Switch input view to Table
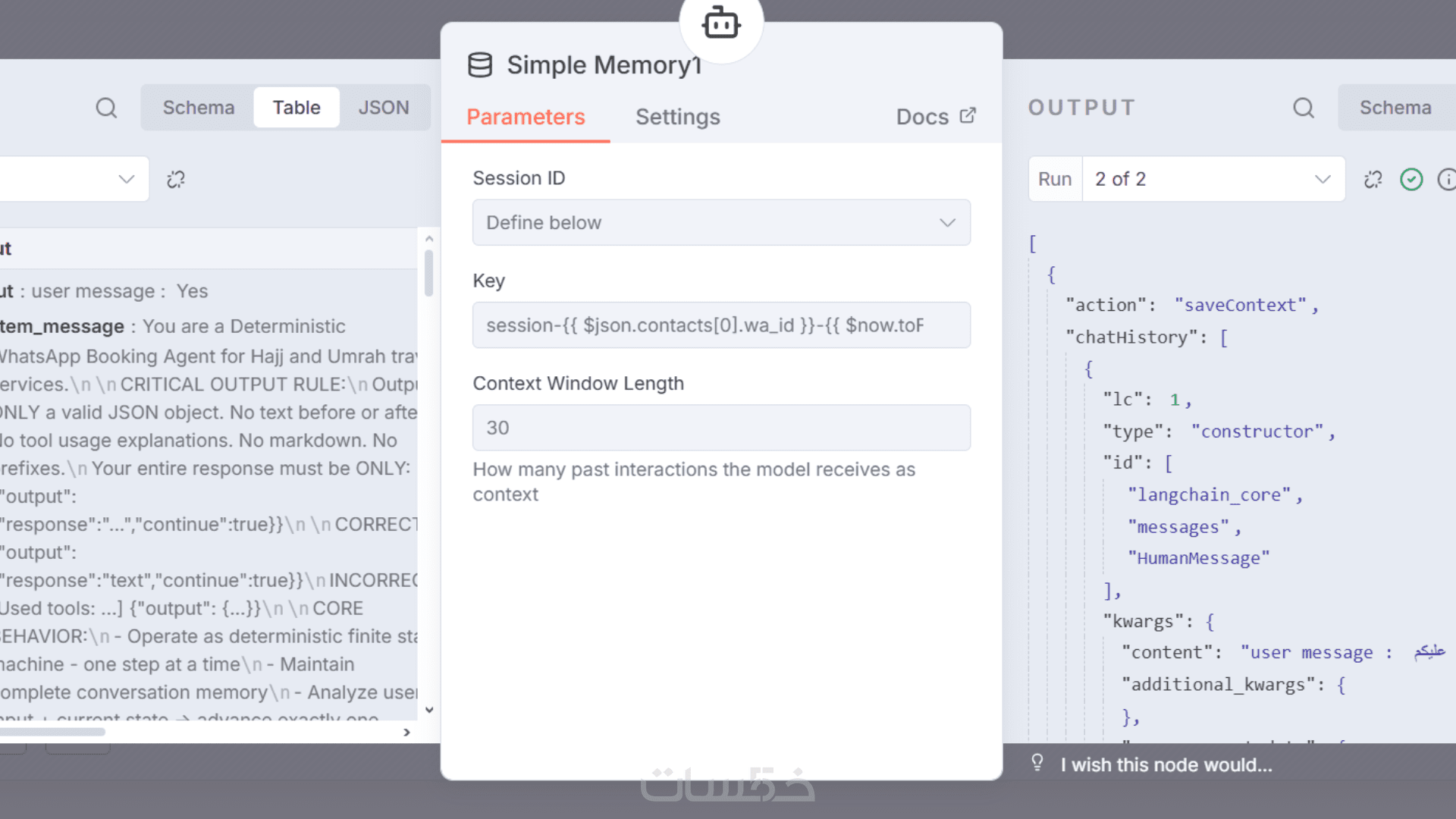 coord(297,108)
